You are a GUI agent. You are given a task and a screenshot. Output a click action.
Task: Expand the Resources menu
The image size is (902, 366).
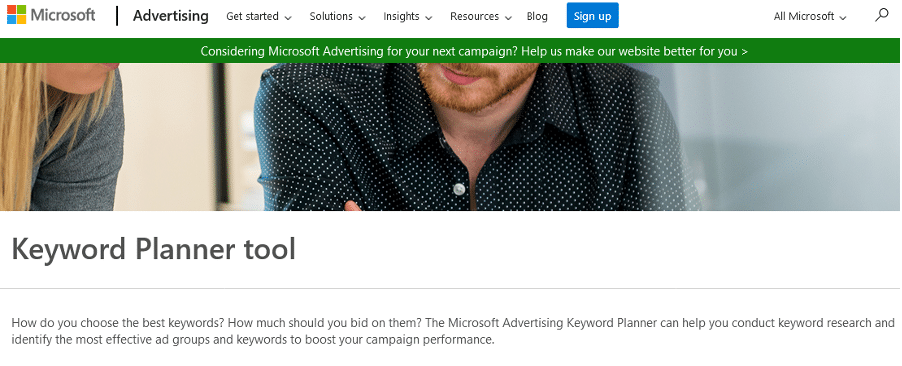(481, 17)
